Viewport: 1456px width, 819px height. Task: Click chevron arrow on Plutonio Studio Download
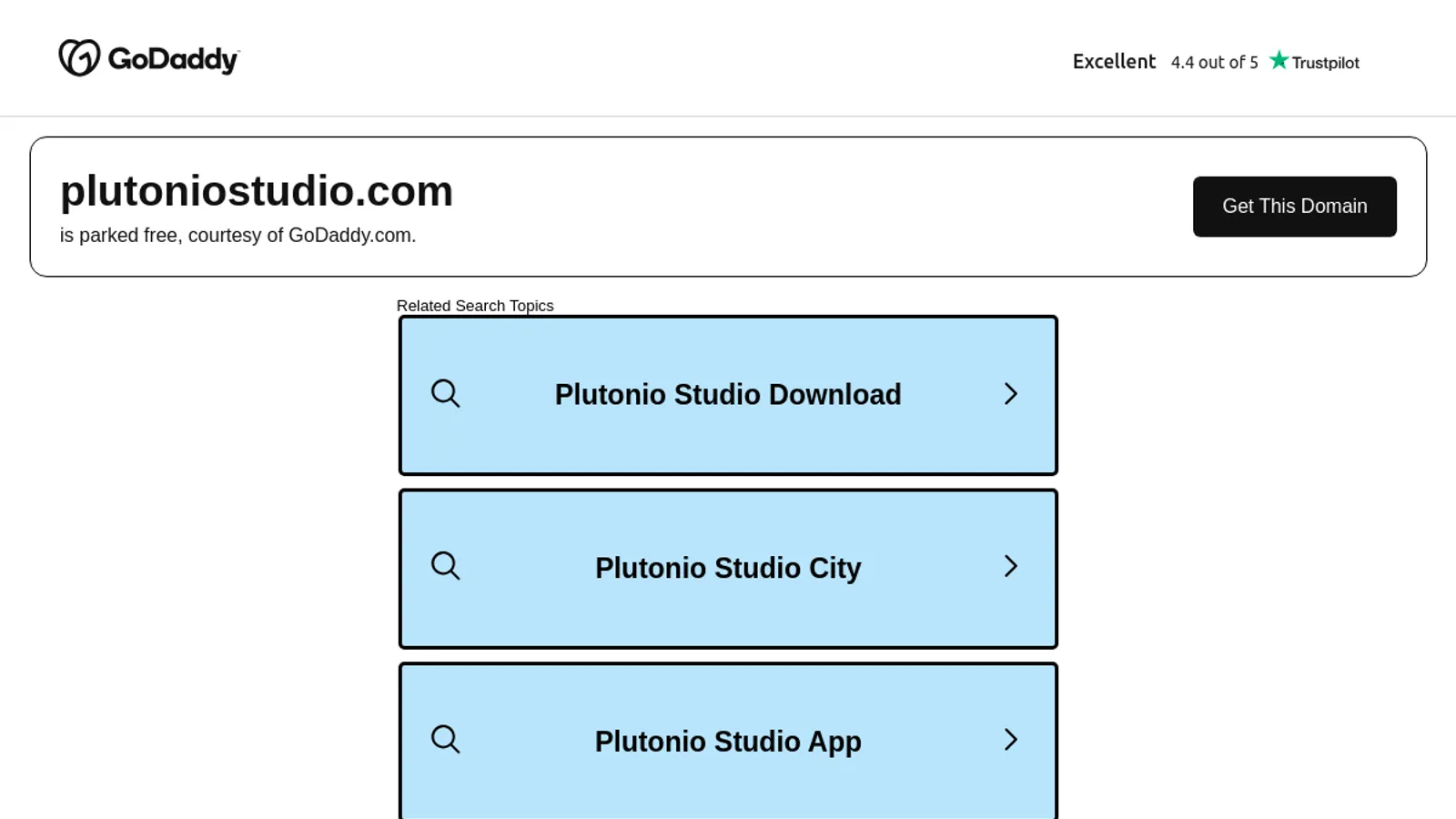pos(1010,394)
